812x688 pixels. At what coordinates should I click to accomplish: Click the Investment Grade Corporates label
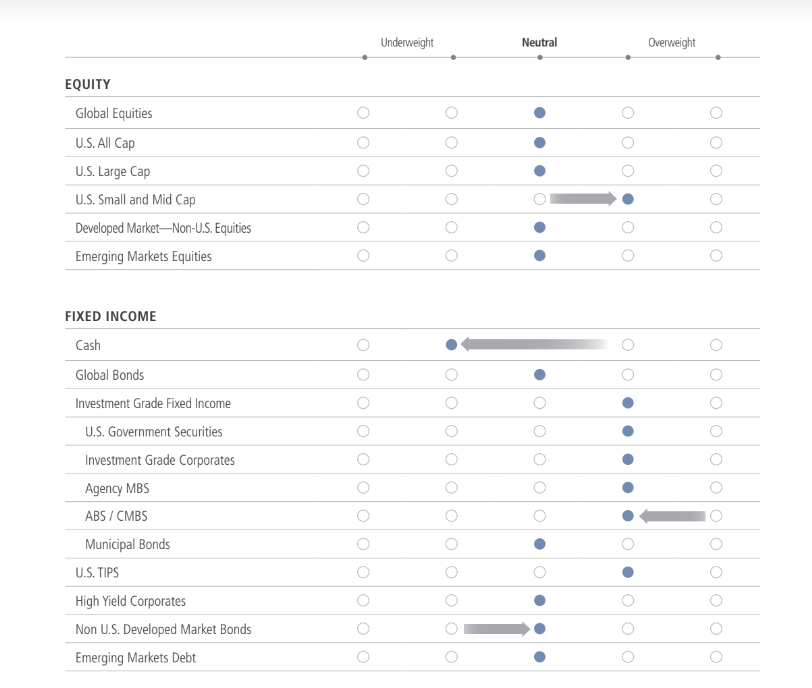point(160,460)
